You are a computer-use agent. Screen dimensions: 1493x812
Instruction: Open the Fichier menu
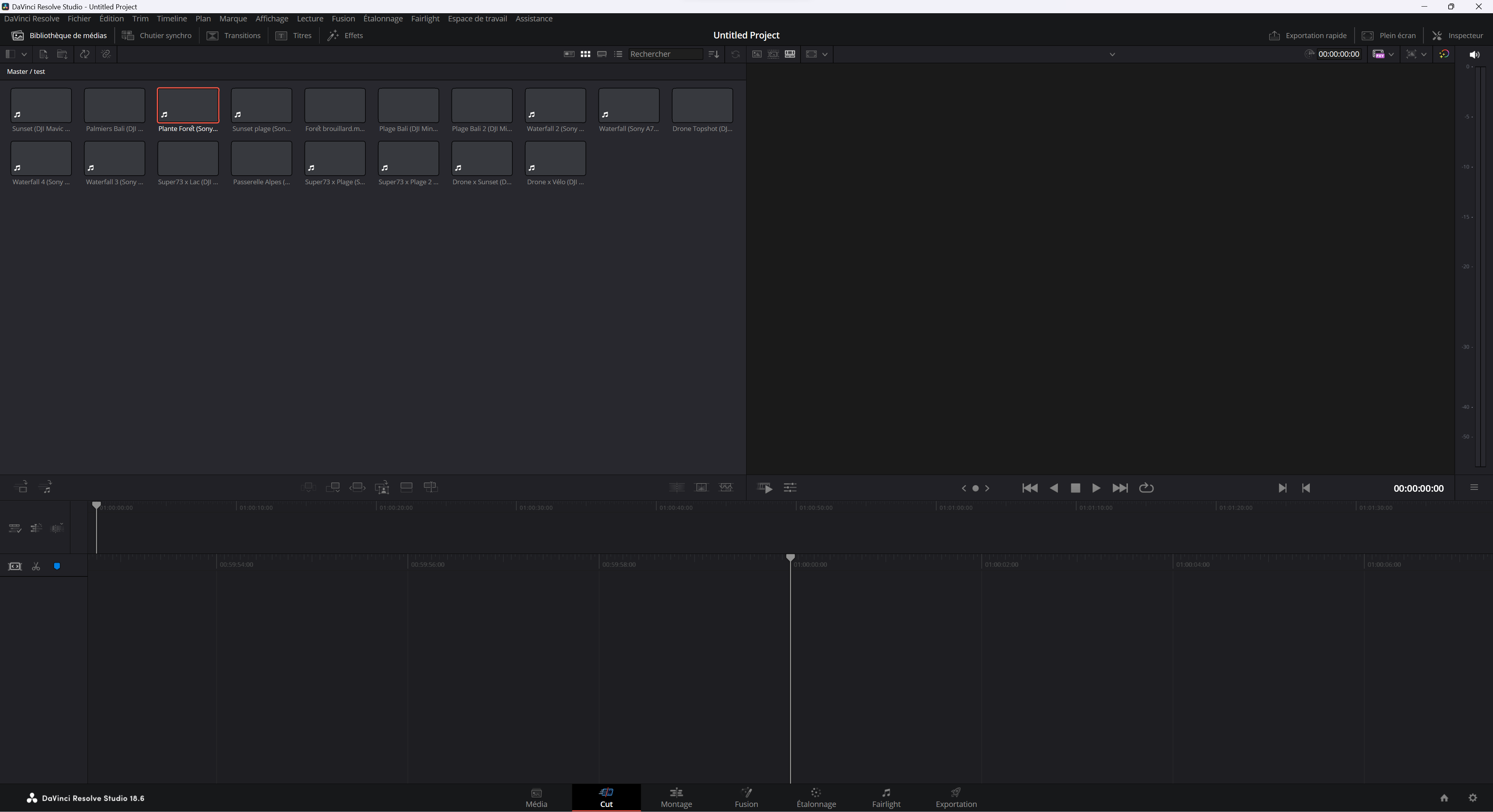coord(79,19)
